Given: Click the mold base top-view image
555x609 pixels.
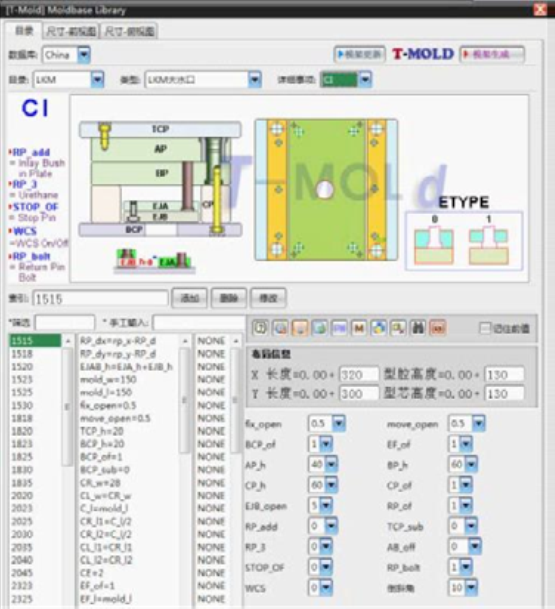Looking at the screenshot, I should tap(326, 190).
